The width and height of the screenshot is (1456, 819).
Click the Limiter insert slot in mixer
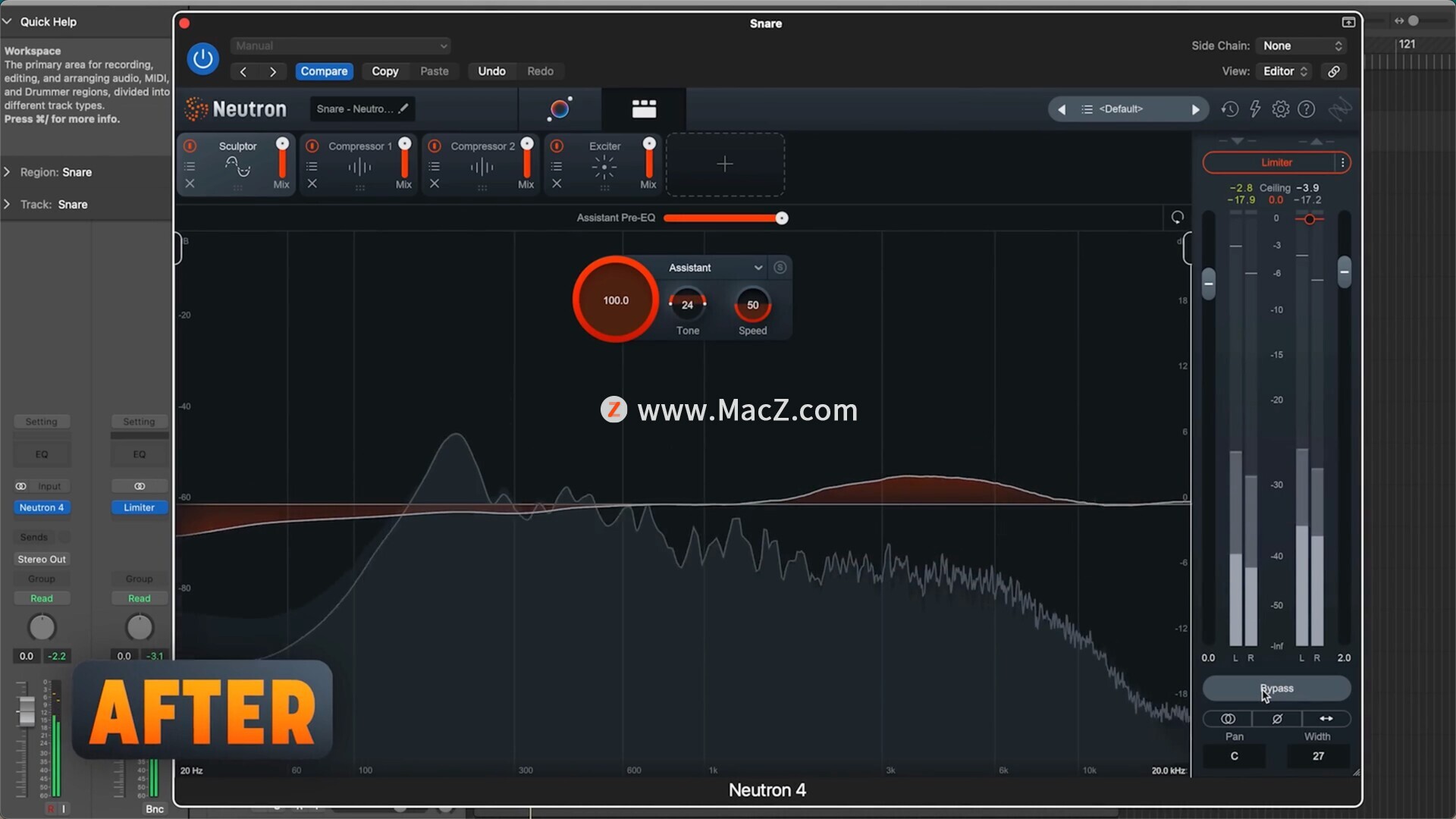pos(140,507)
